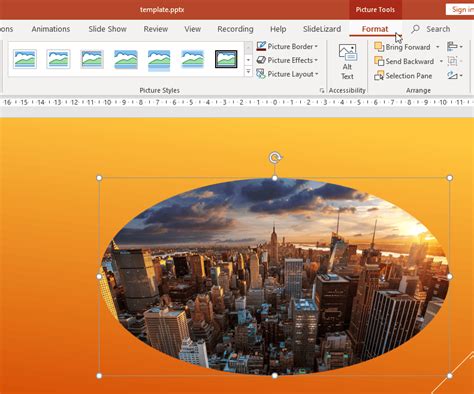Click Bring Forward button
This screenshot has width=474, height=394.
[402, 47]
